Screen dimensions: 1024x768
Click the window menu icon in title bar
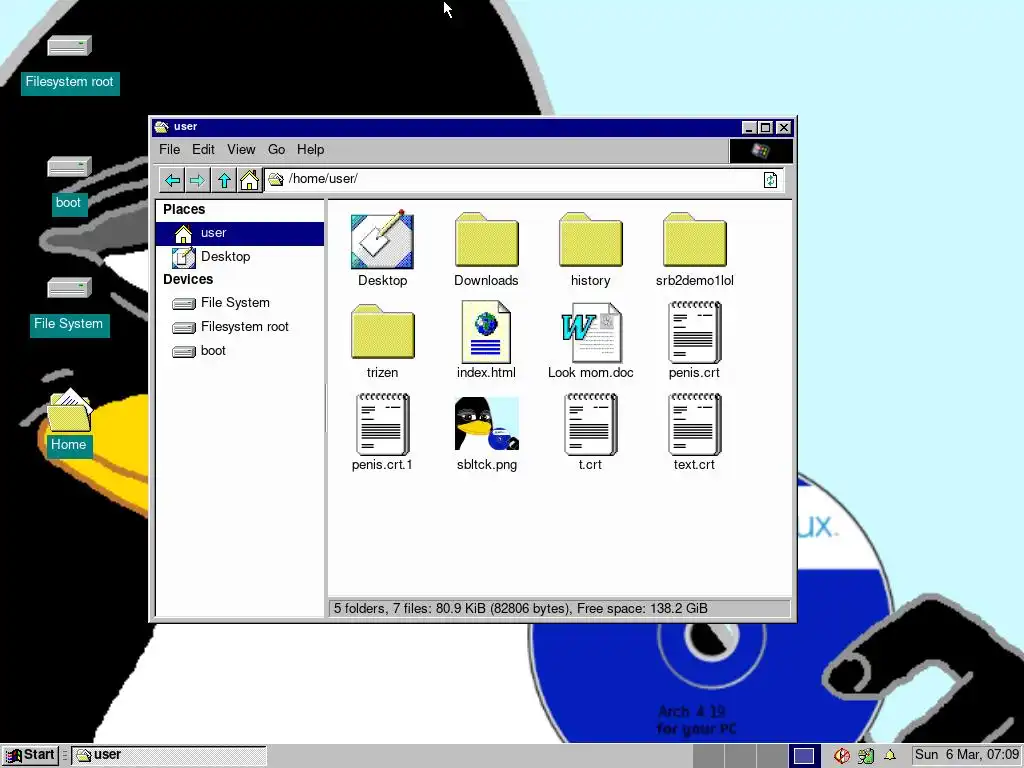click(x=161, y=127)
